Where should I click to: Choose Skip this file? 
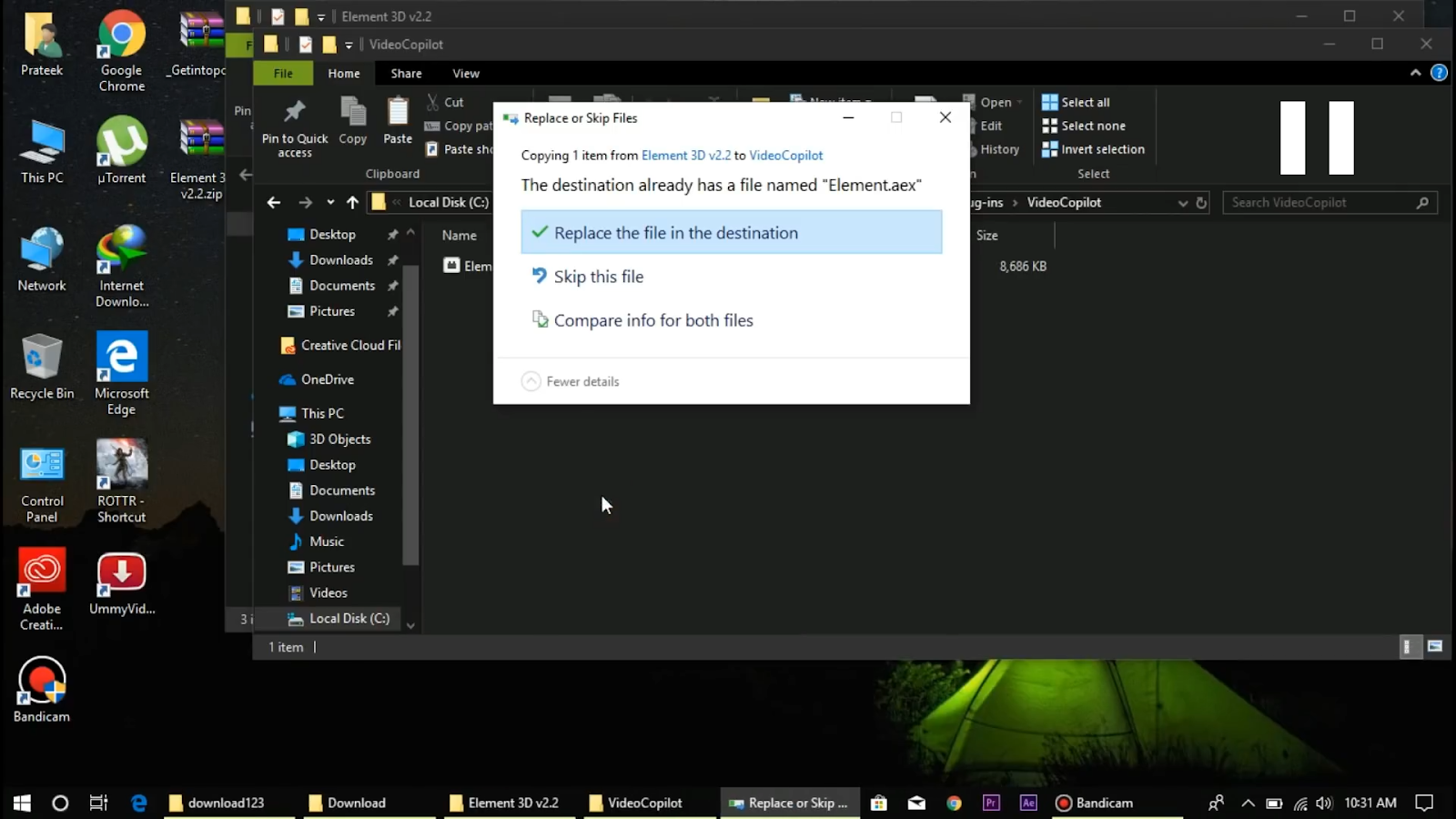(x=732, y=276)
